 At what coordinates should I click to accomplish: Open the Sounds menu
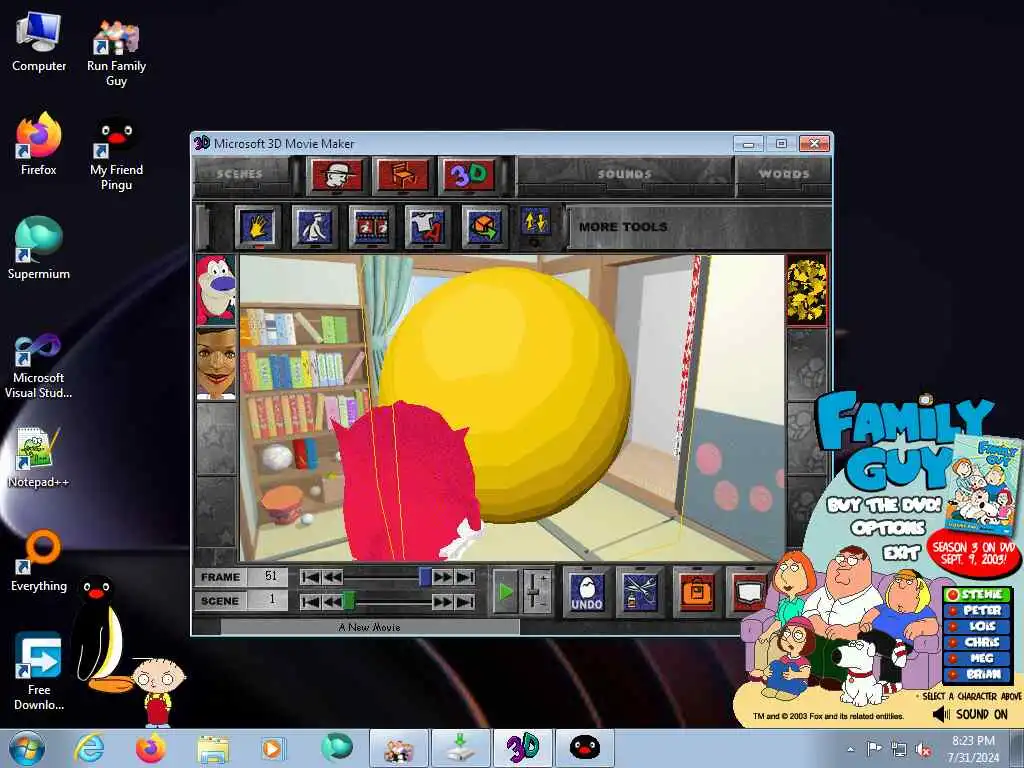tap(624, 174)
